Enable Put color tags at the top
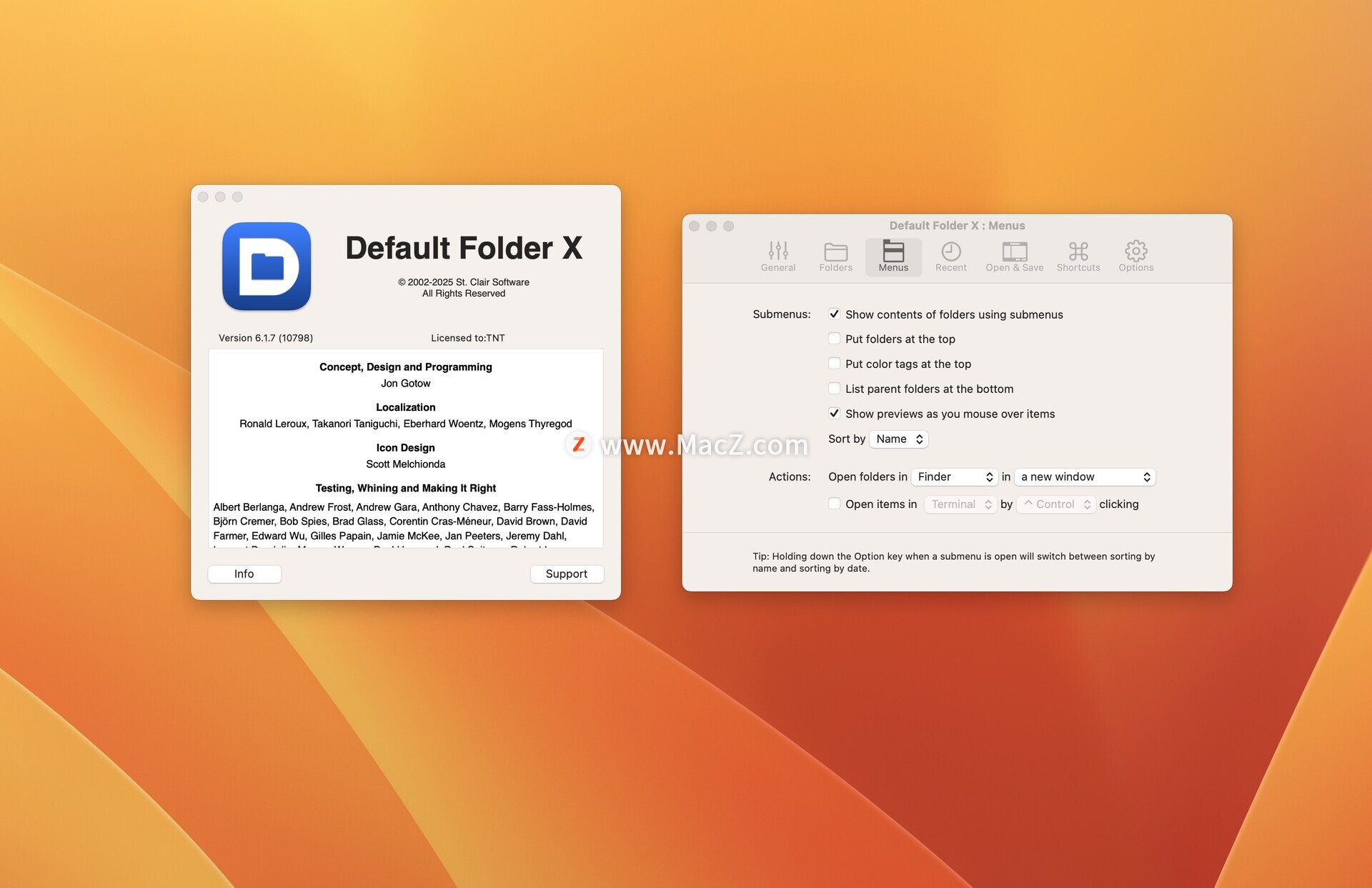The width and height of the screenshot is (1372, 888). point(834,364)
